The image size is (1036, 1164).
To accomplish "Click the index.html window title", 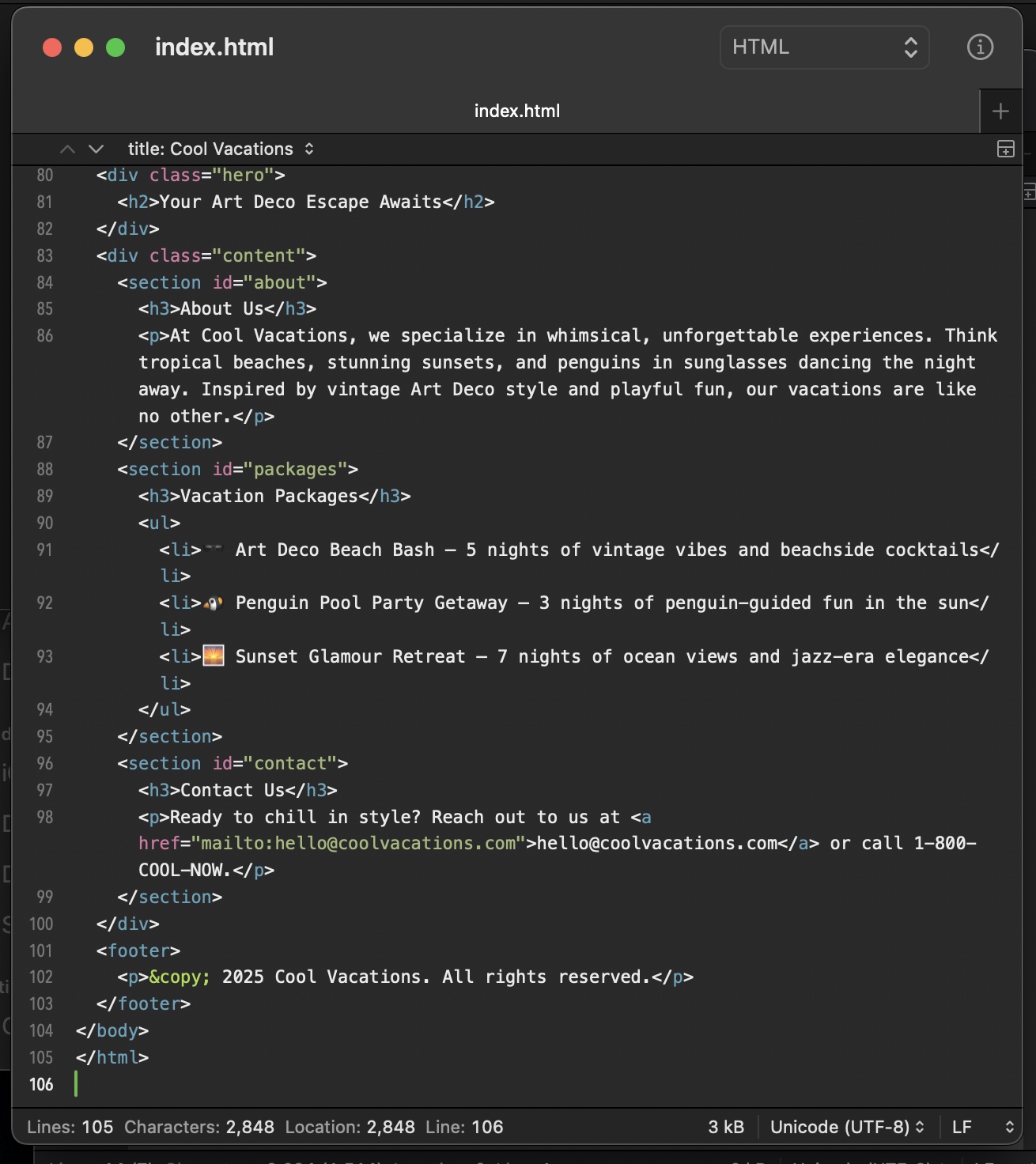I will [x=214, y=47].
